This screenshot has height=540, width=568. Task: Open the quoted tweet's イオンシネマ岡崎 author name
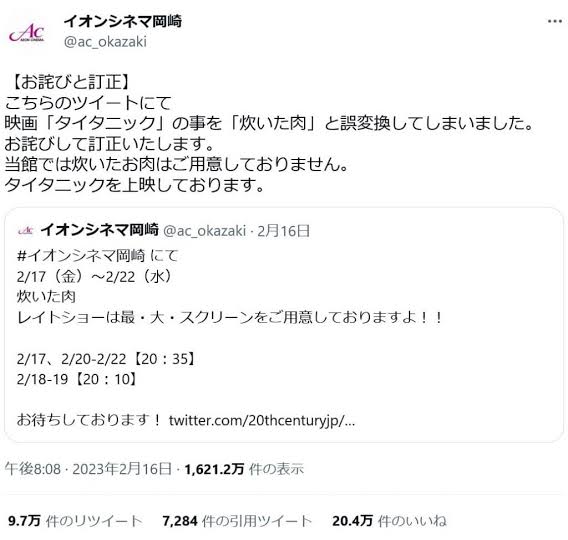[99, 230]
